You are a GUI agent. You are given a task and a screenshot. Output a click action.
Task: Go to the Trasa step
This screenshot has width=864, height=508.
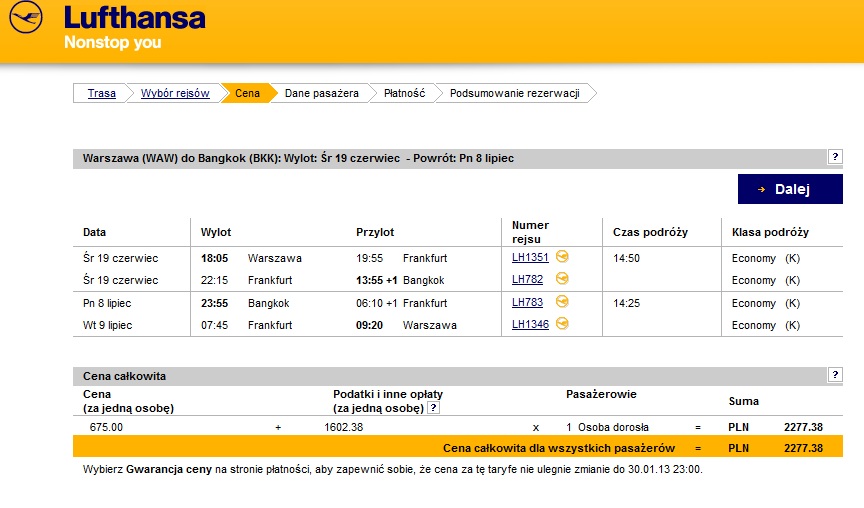click(101, 93)
